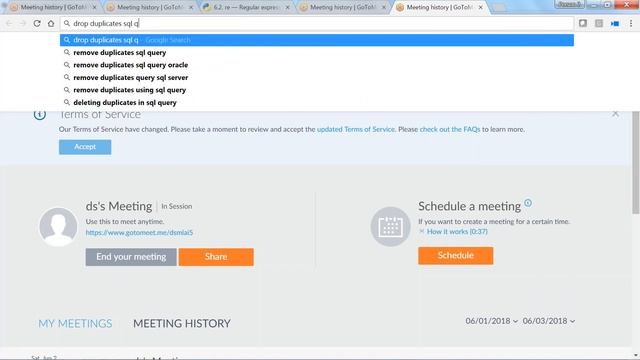
Task: Click the Schedule a meeting help icon
Action: [x=528, y=203]
